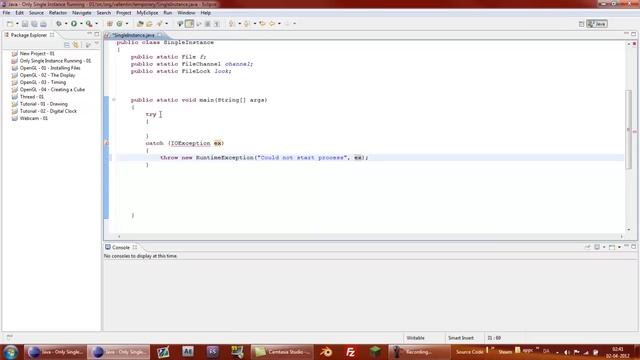Open the Search toolbar dropdown arrow

[167, 24]
